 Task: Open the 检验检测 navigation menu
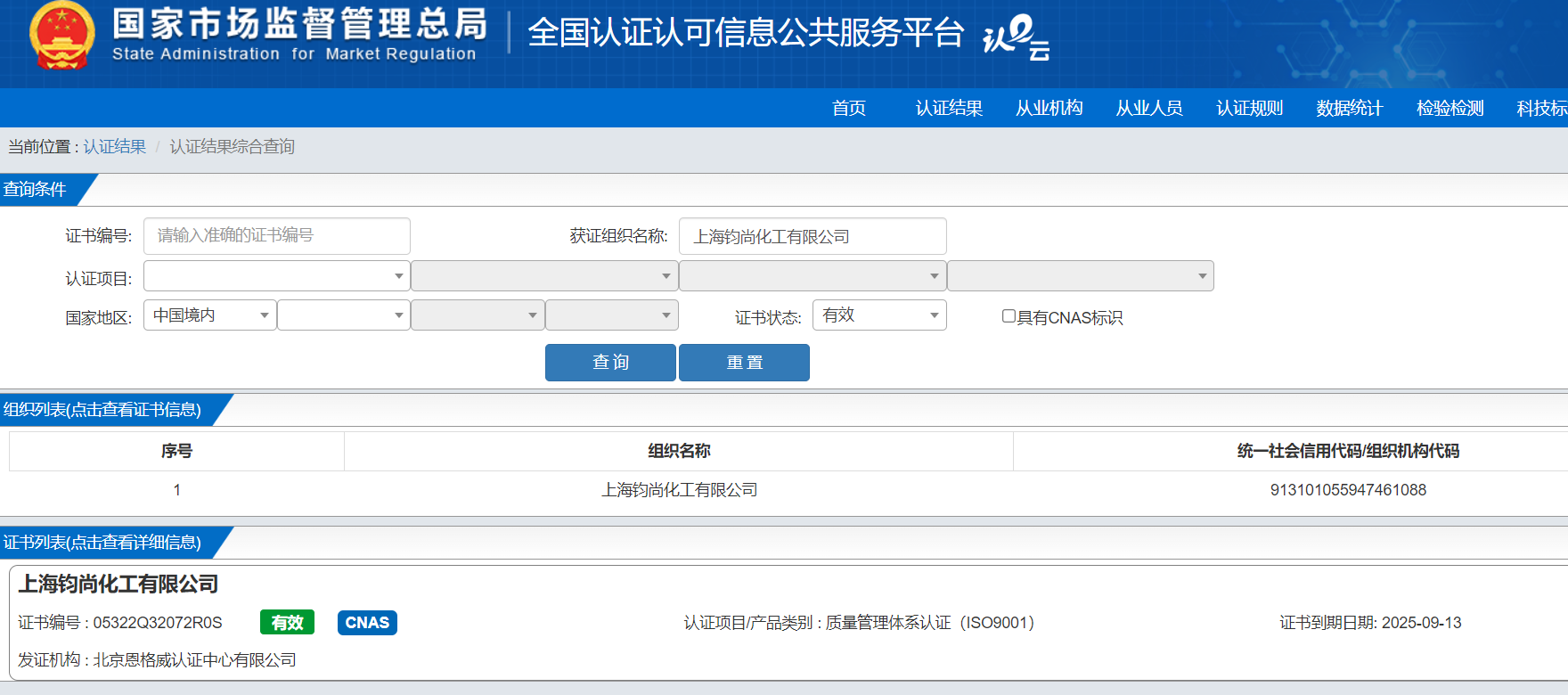[x=1450, y=108]
